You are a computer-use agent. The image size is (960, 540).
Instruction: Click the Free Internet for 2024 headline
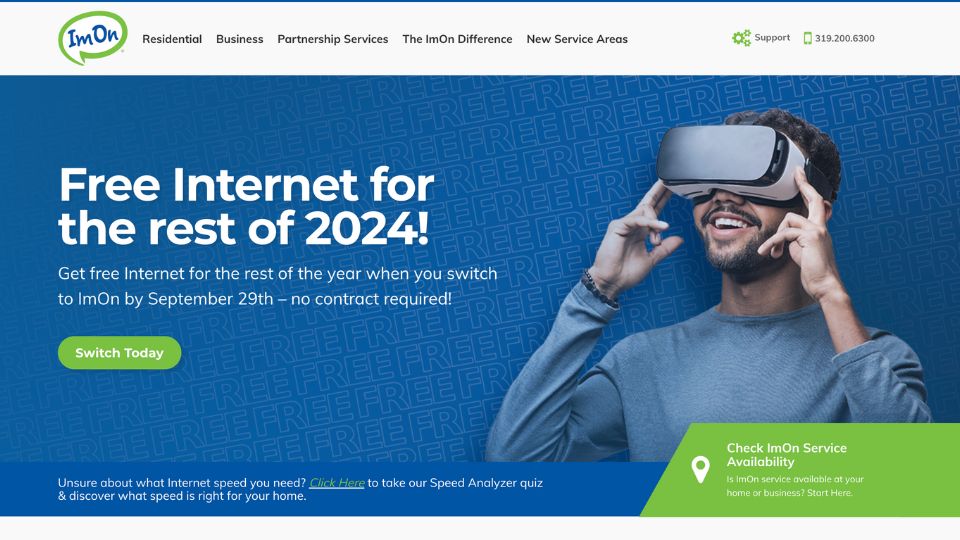point(246,206)
